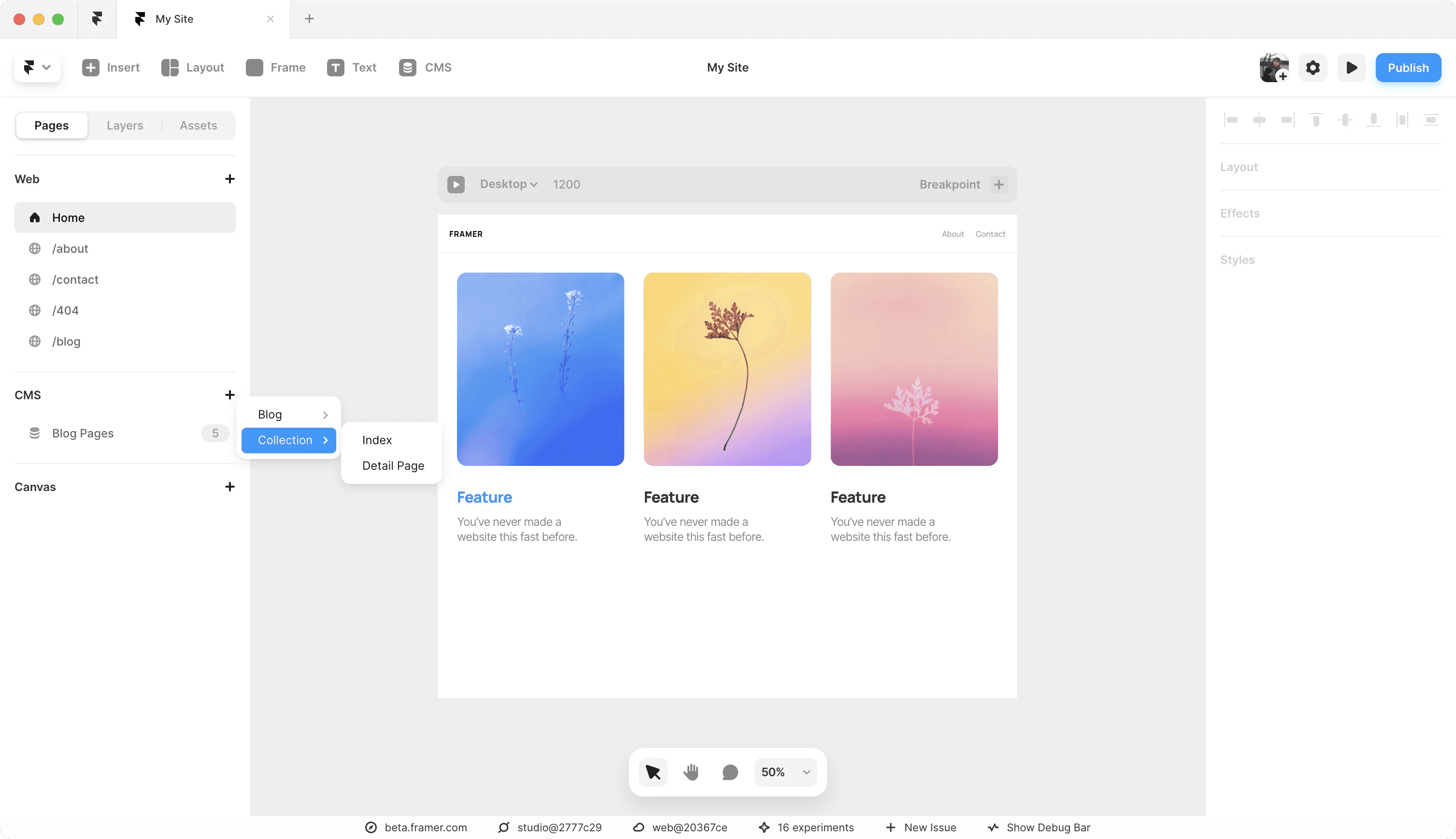Open the Layout tool
1456x839 pixels.
click(192, 68)
